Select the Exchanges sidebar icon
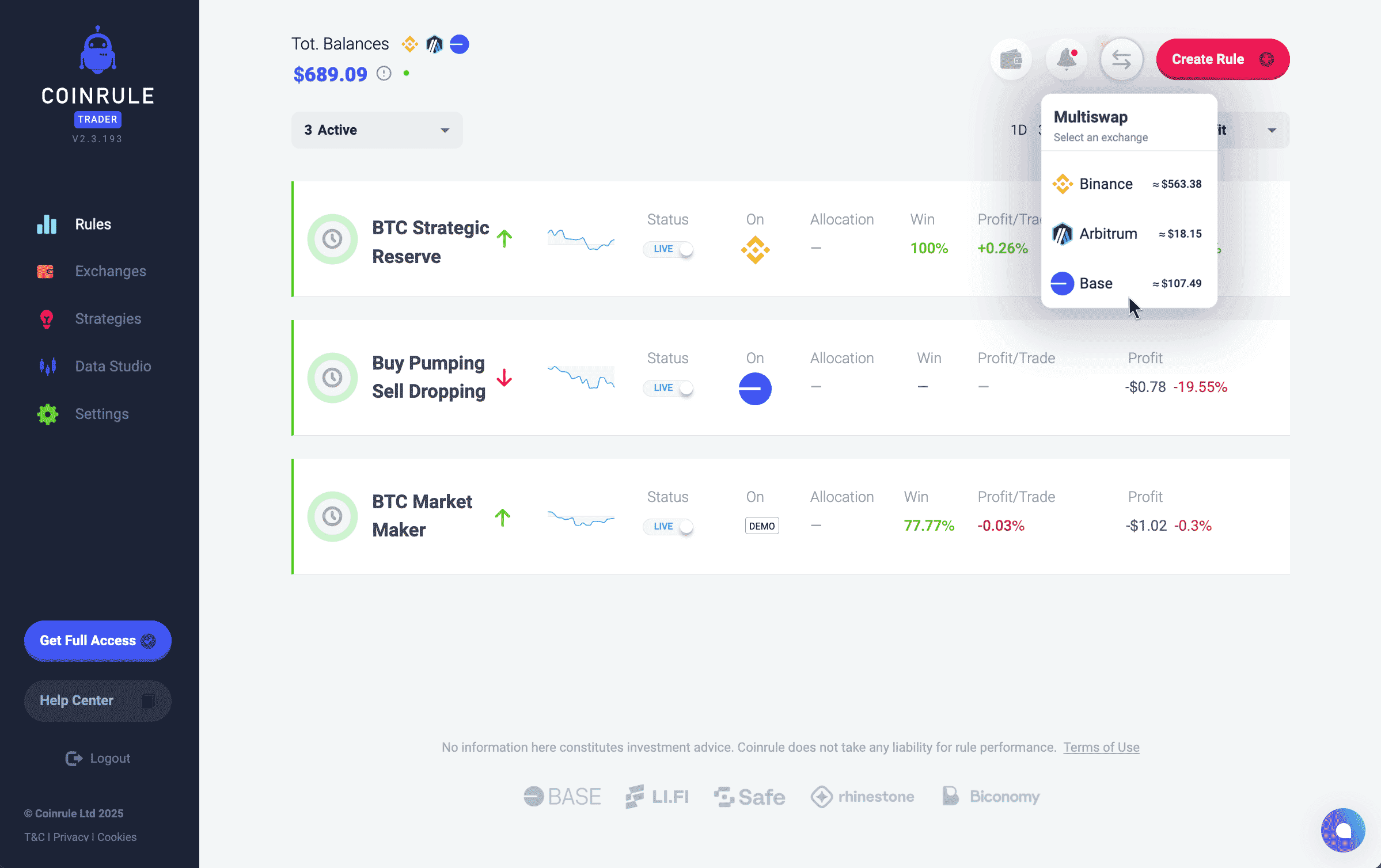1381x868 pixels. (x=46, y=271)
